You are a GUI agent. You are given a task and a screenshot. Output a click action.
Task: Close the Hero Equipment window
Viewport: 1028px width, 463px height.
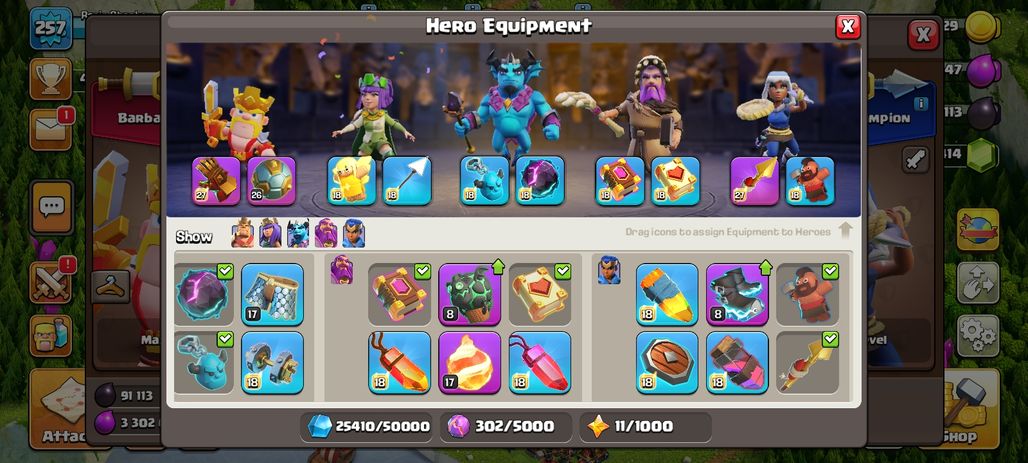click(848, 26)
